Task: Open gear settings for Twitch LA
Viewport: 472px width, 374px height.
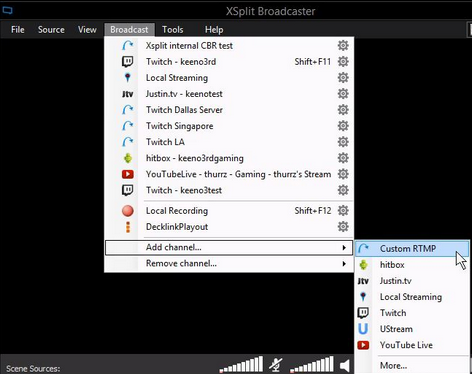Action: (343, 142)
